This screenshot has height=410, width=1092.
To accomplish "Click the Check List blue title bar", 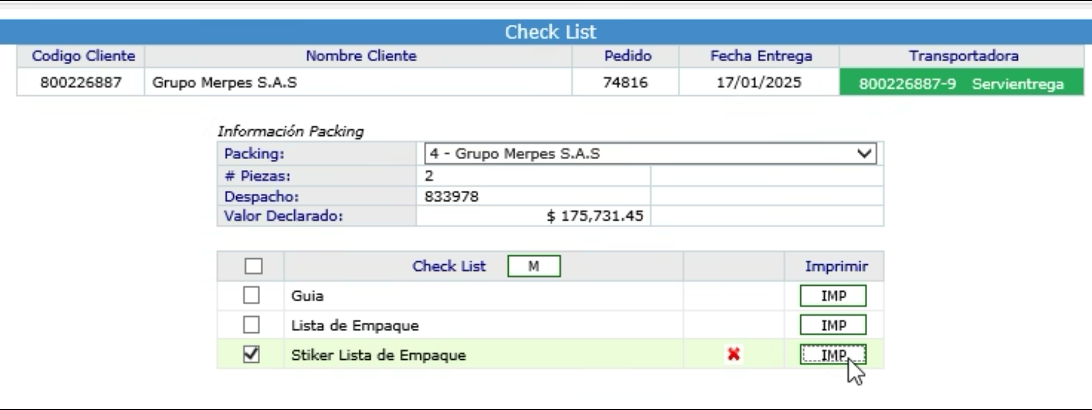I will [546, 32].
